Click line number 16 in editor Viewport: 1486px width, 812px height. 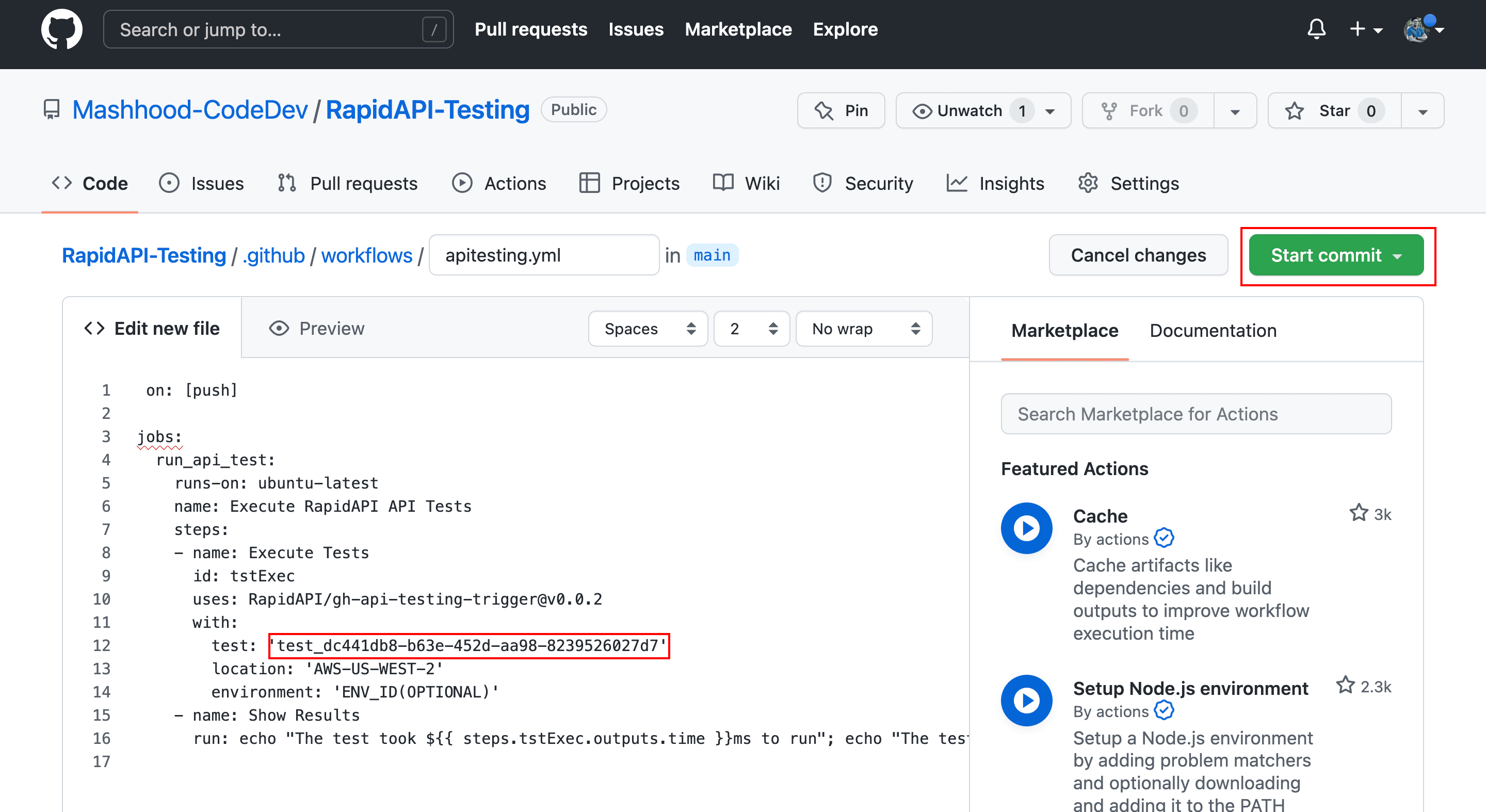[x=102, y=739]
